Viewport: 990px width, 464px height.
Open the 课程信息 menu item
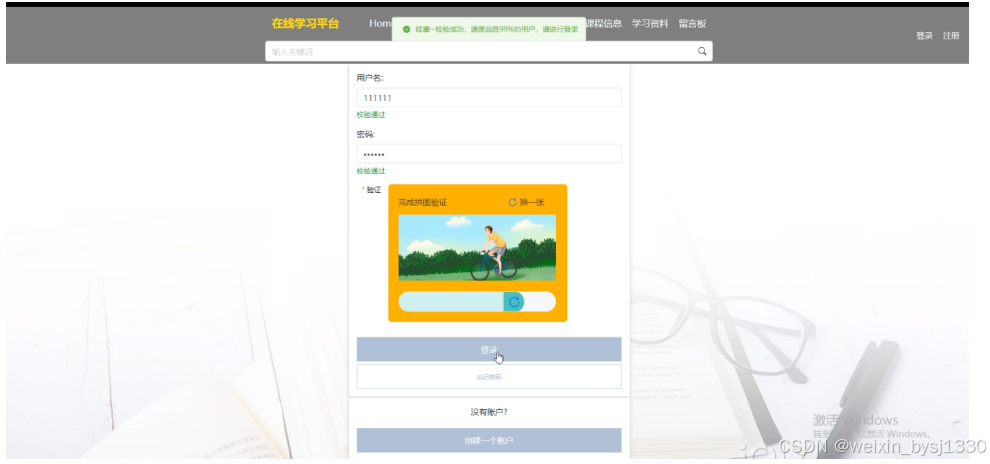(604, 23)
